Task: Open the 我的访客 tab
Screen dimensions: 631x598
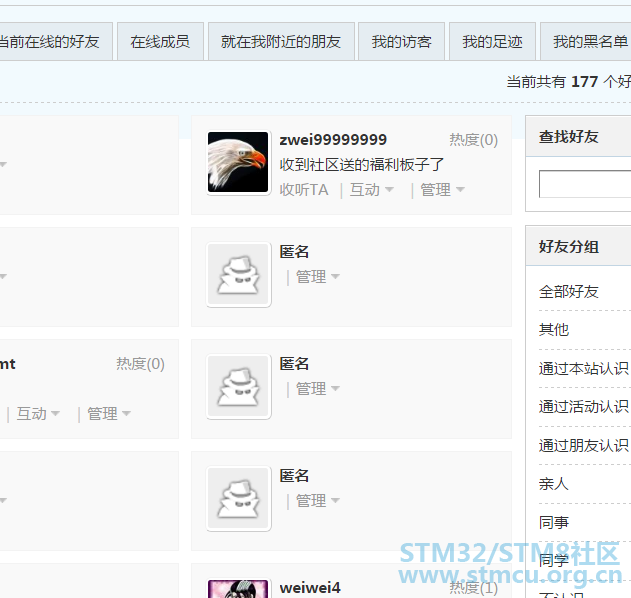Action: click(x=401, y=41)
